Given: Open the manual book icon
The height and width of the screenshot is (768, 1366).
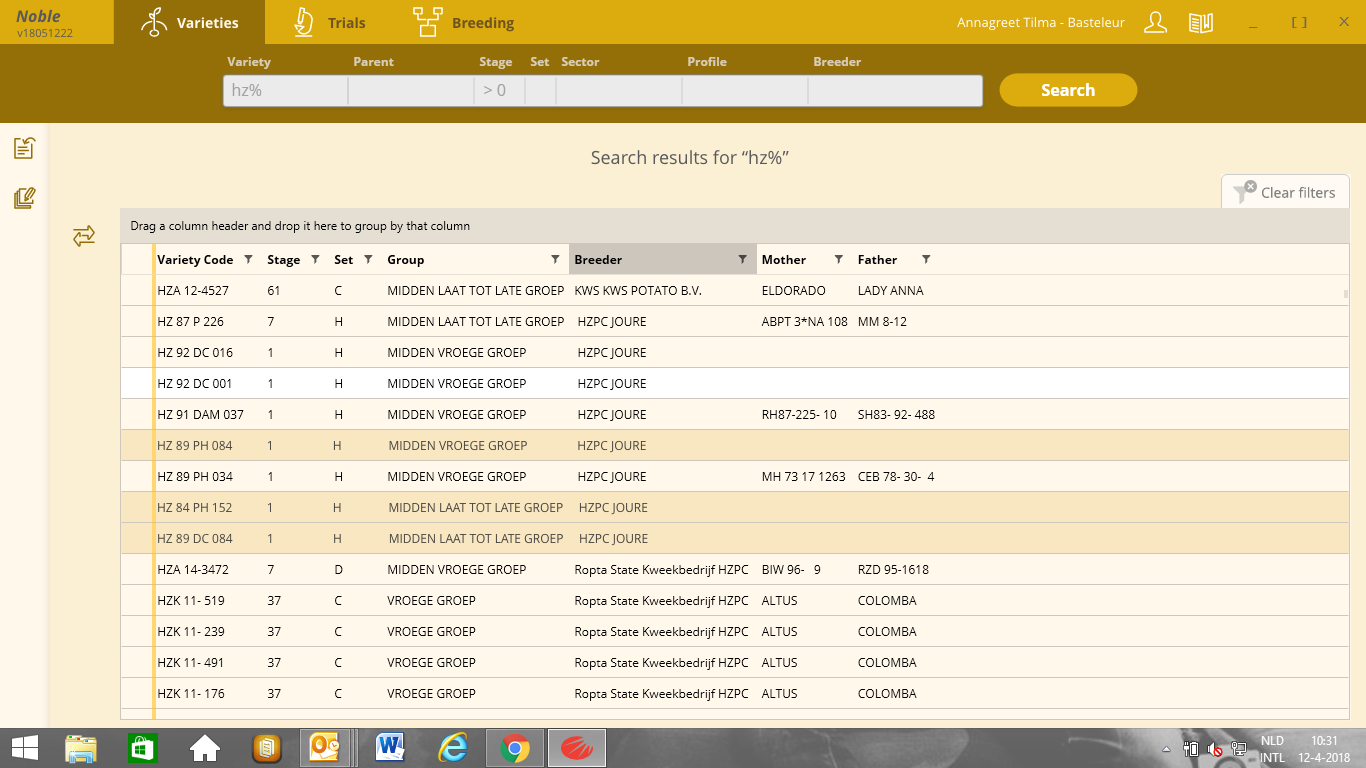Looking at the screenshot, I should coord(1201,22).
